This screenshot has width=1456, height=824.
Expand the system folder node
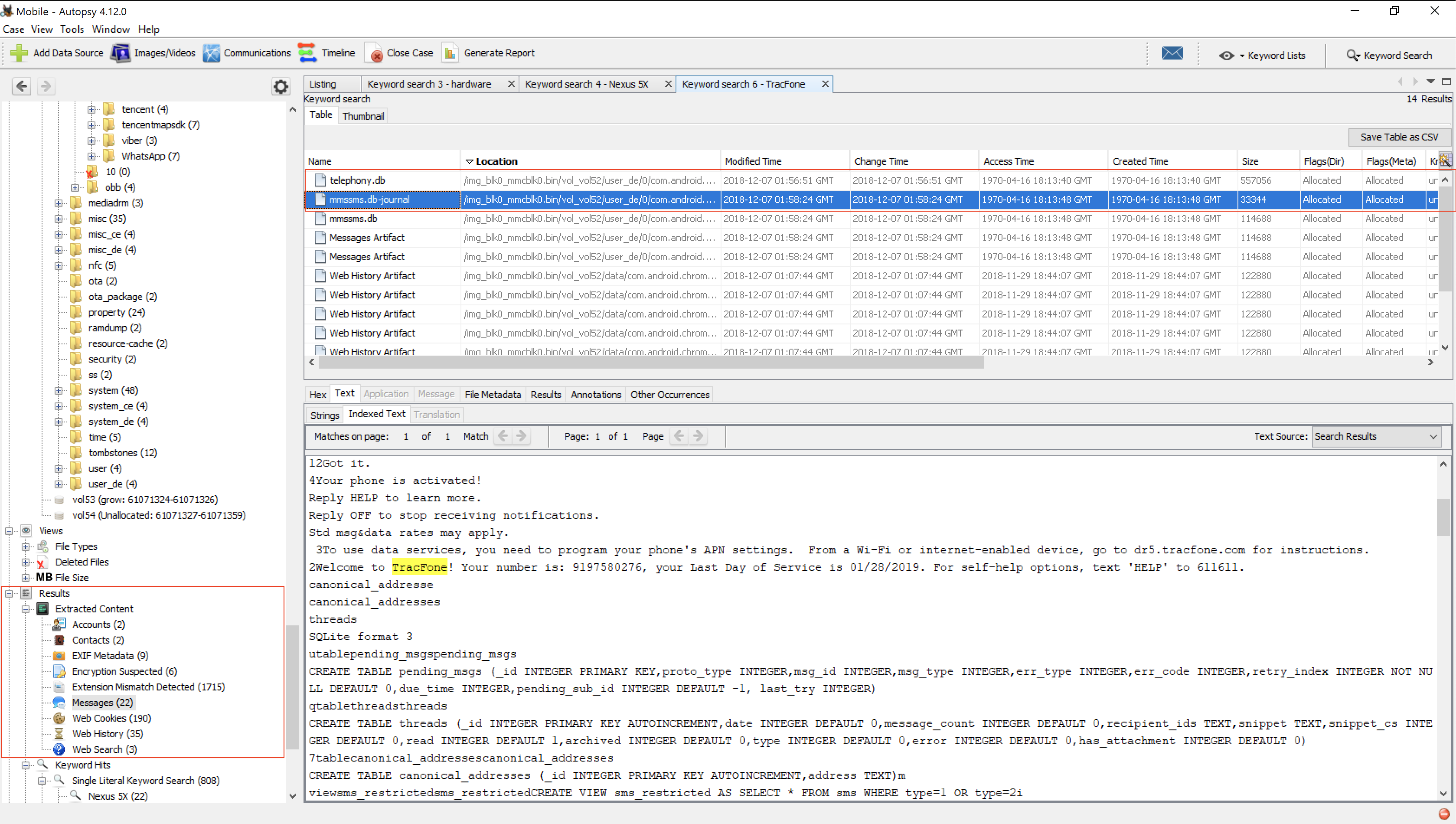(58, 390)
